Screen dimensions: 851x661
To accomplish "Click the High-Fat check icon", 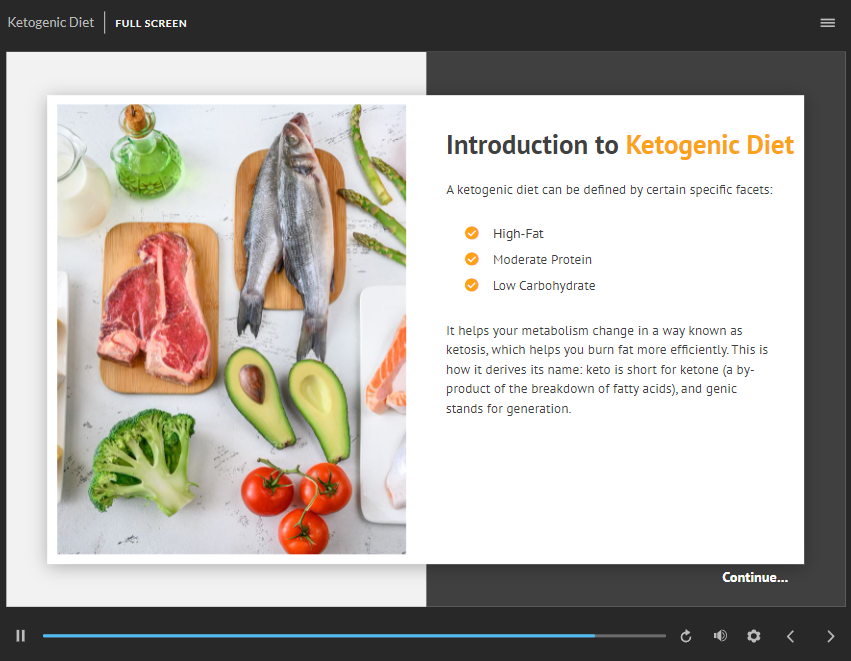I will click(x=472, y=233).
